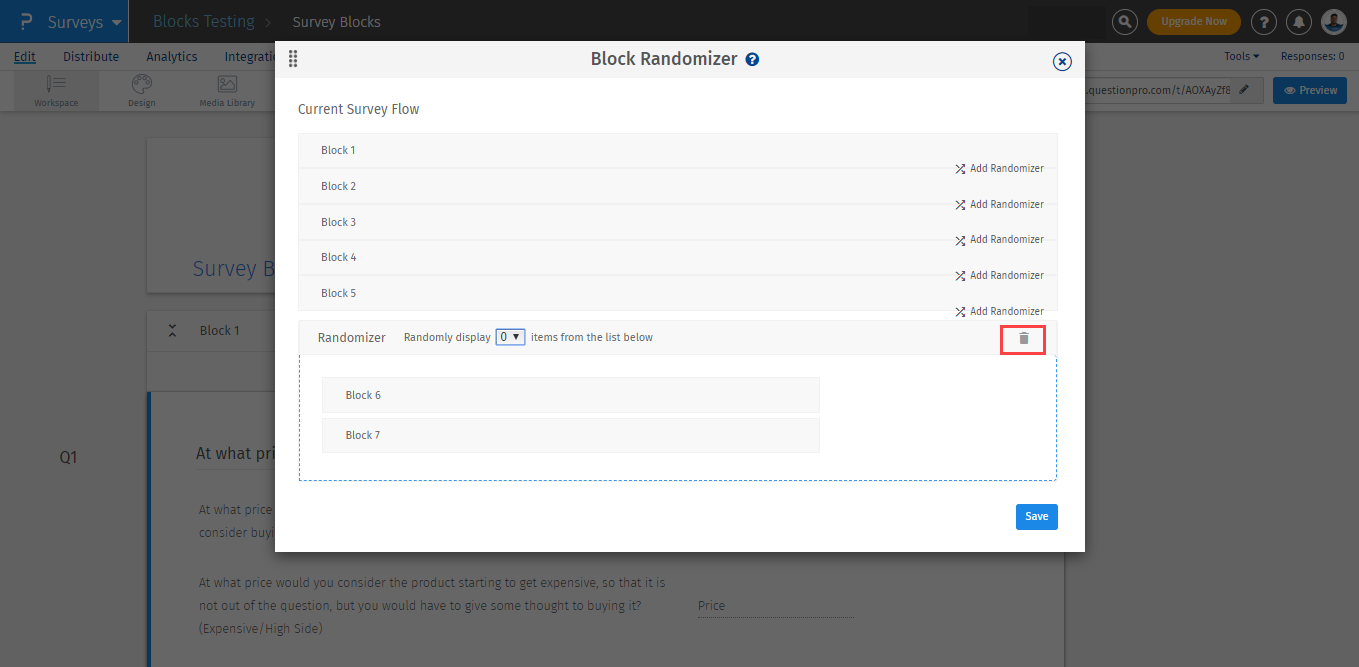Switch to the Analytics tab

172,57
